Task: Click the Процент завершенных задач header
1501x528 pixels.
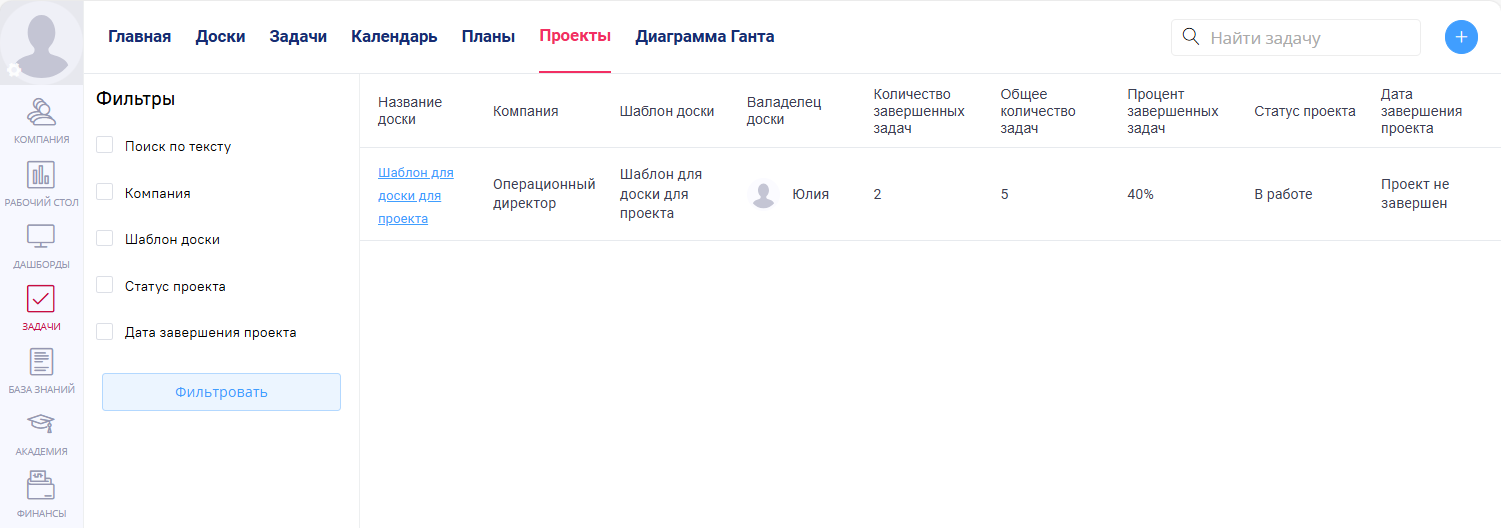Action: tap(1173, 111)
